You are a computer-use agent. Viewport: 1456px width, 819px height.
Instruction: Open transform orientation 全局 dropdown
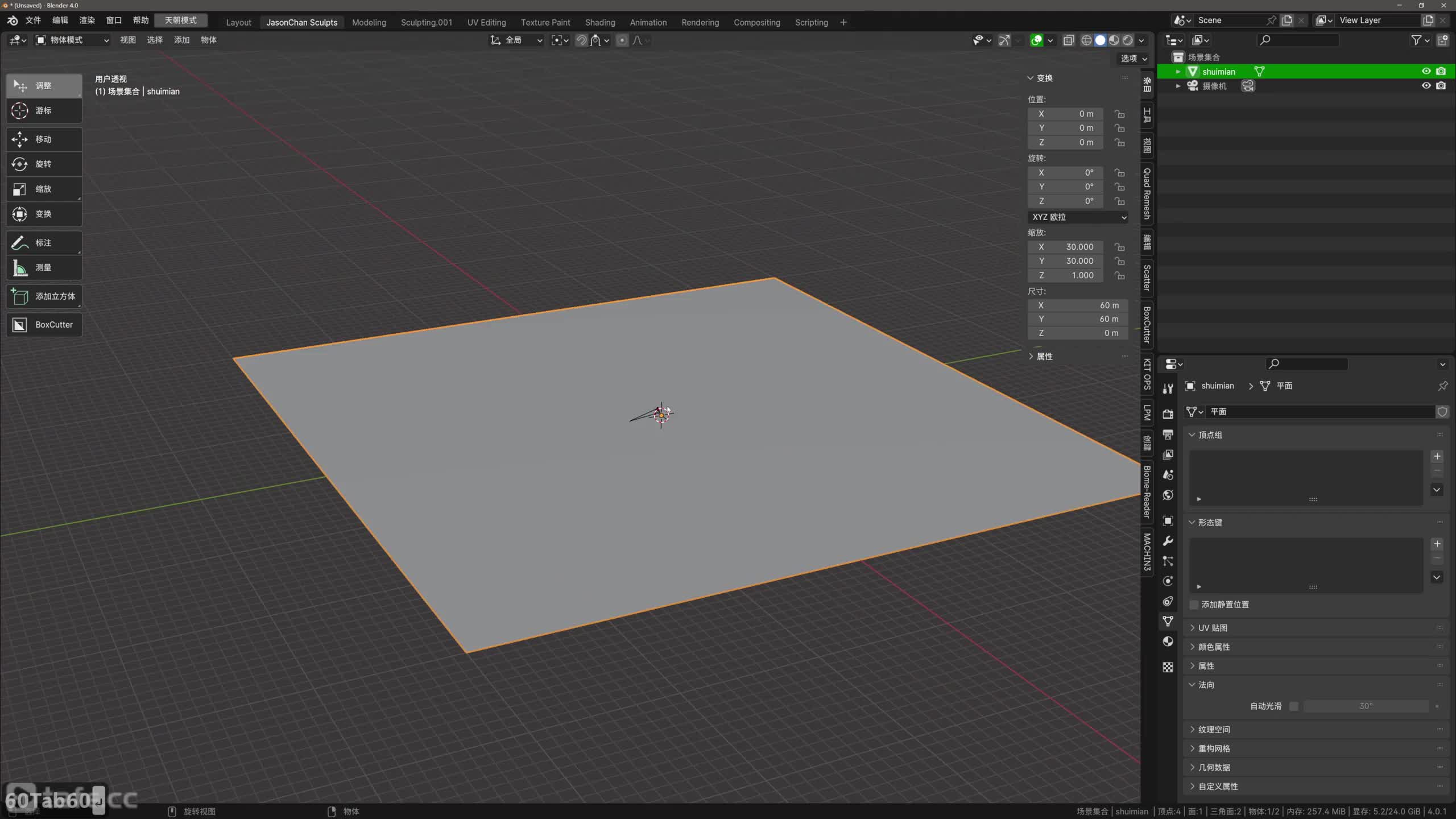516,40
